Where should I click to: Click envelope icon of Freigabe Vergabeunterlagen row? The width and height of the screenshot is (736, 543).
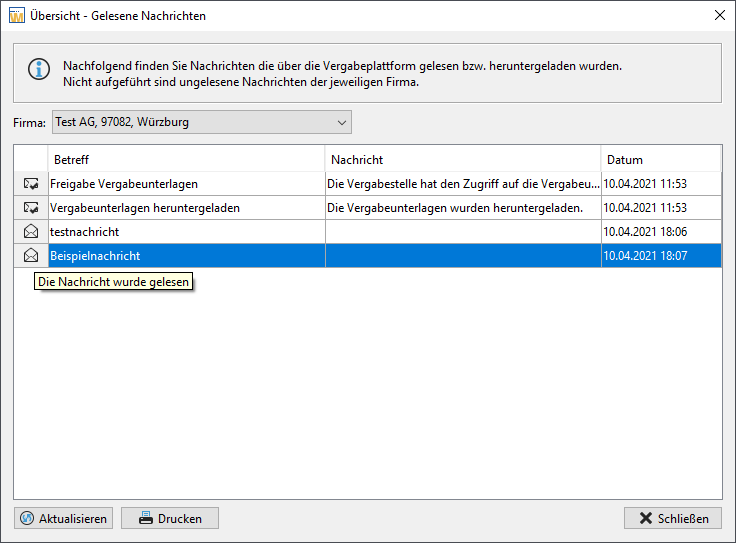click(x=31, y=184)
